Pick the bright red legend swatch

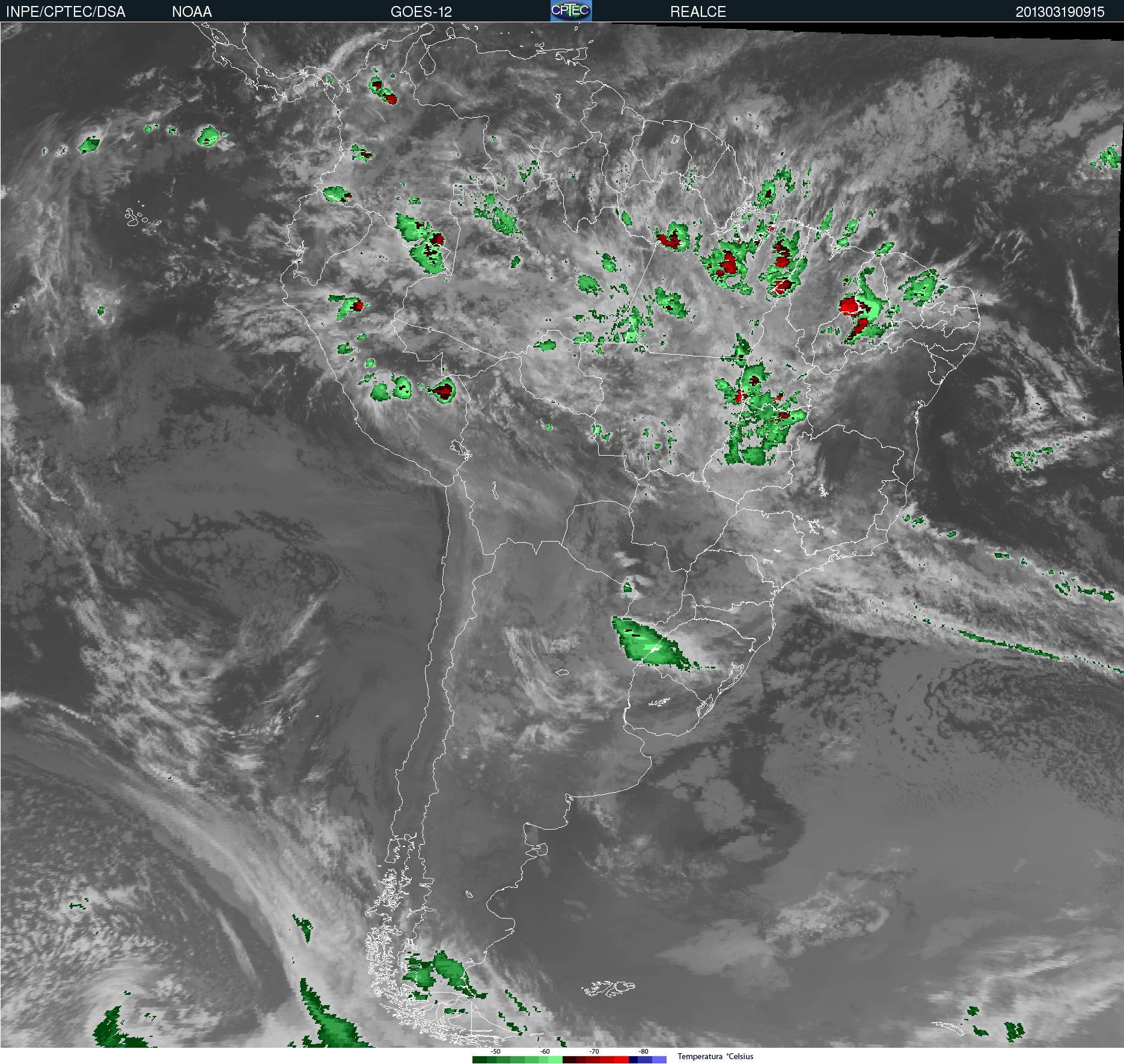point(622,1060)
